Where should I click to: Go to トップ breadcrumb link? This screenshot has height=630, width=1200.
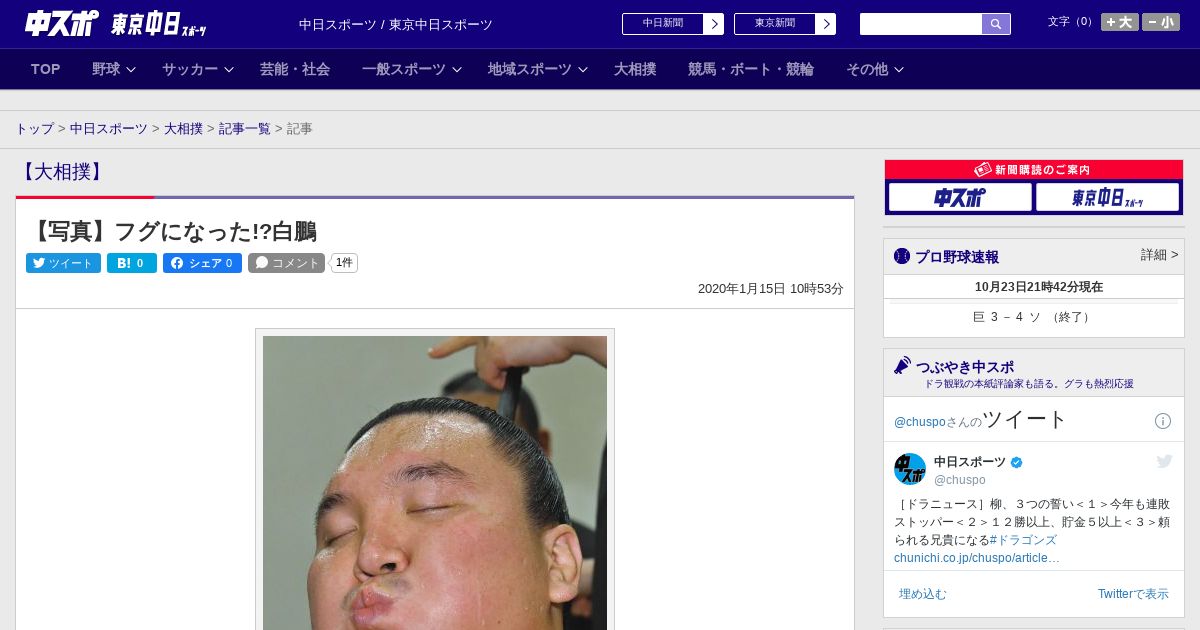tap(35, 129)
